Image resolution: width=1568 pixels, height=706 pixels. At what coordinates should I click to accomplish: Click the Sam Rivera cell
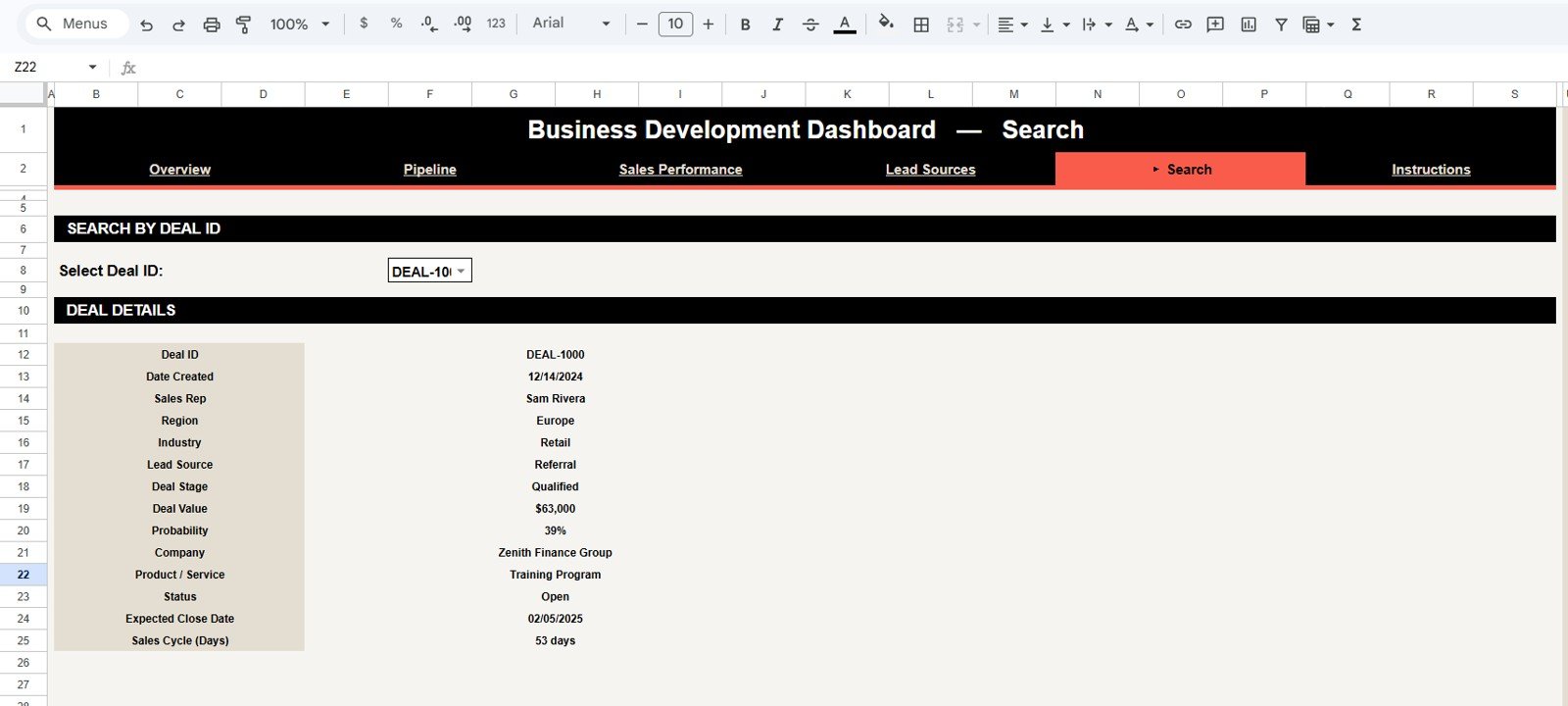tap(556, 399)
